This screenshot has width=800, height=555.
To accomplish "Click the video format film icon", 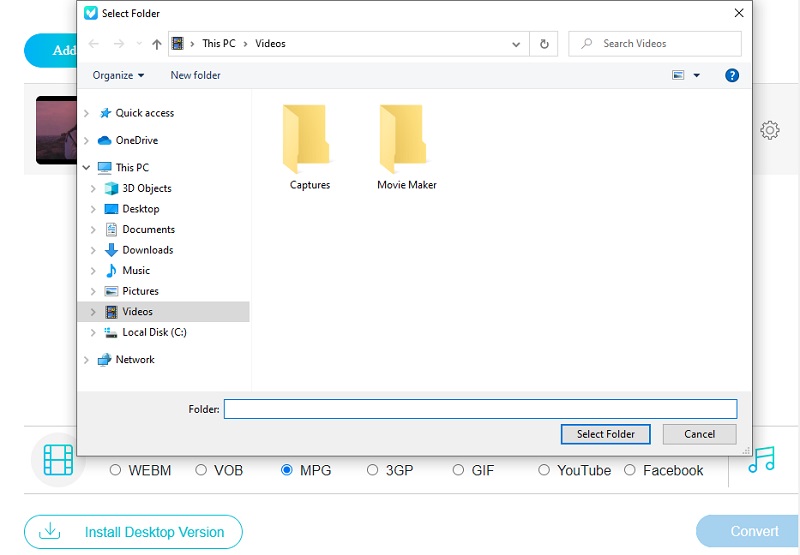I will click(x=59, y=460).
